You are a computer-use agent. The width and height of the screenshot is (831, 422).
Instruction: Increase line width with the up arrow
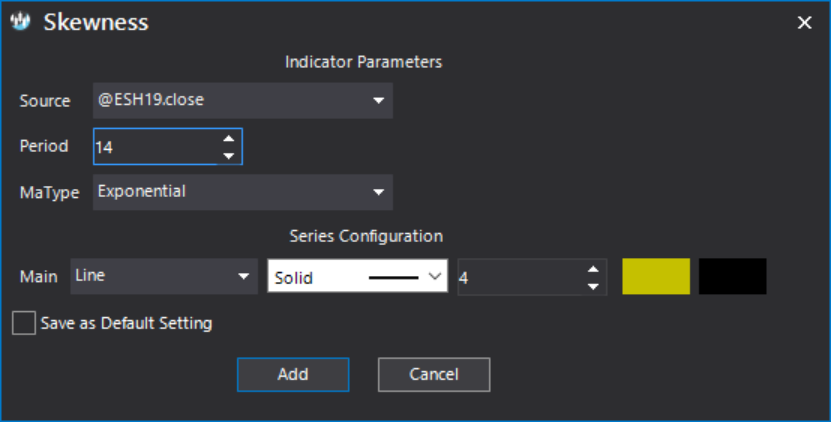click(x=593, y=269)
